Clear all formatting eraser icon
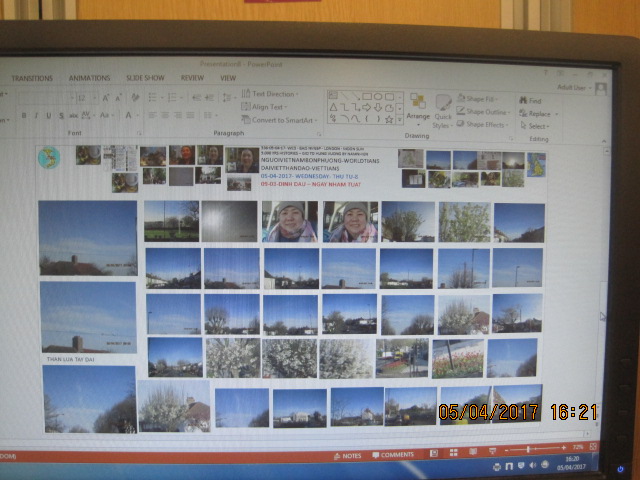Image resolution: width=640 pixels, height=480 pixels. [135, 98]
